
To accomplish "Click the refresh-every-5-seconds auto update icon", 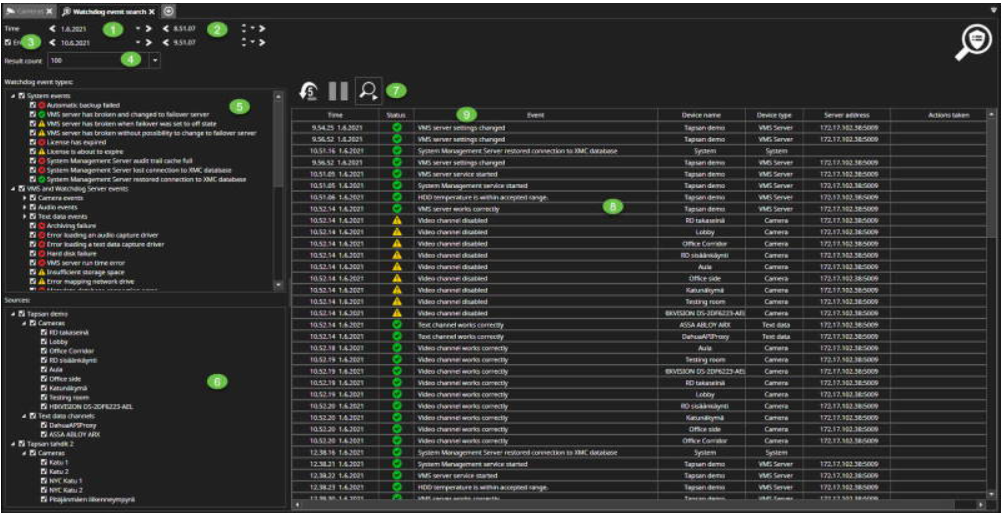I will tap(308, 91).
